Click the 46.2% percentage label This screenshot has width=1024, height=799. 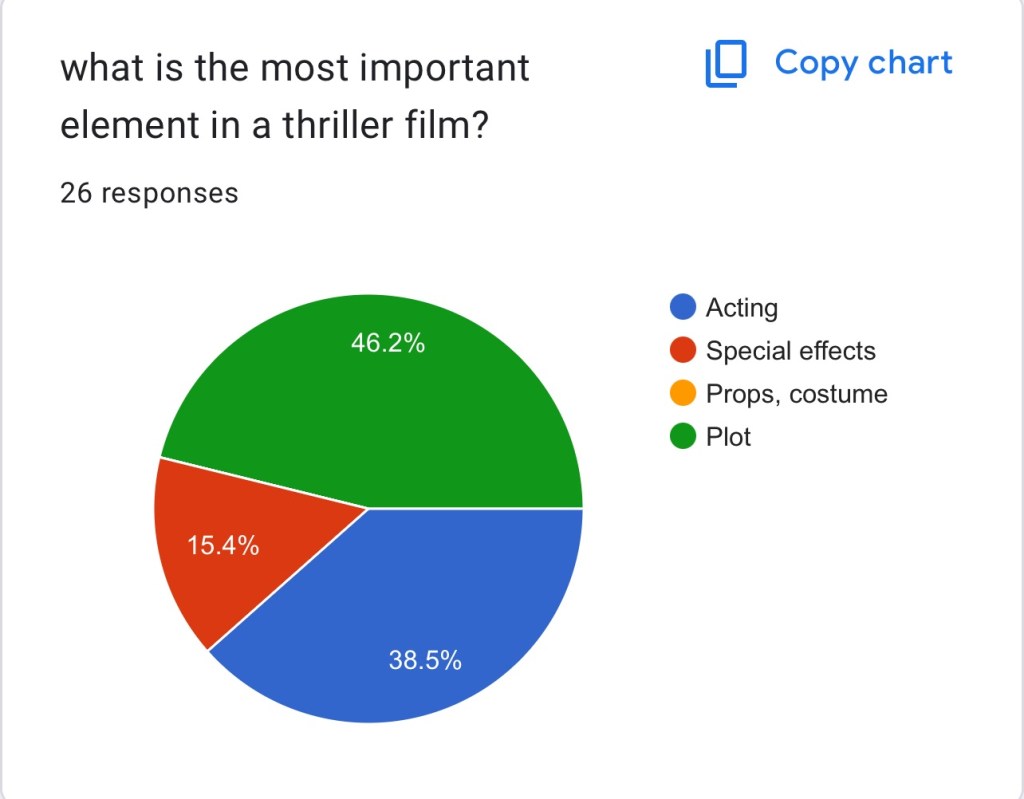tap(387, 344)
